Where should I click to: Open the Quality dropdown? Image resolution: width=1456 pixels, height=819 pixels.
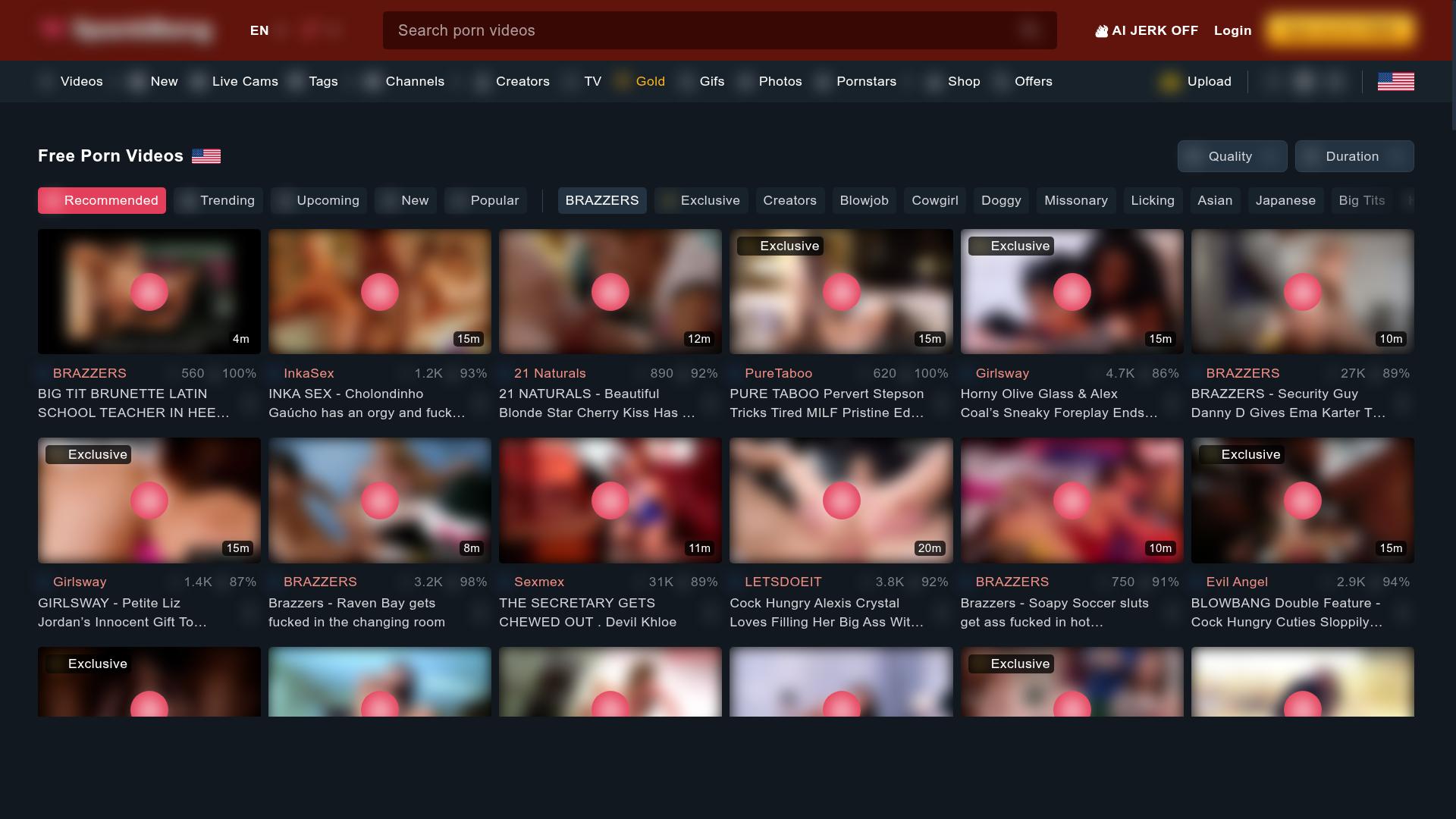(x=1232, y=156)
